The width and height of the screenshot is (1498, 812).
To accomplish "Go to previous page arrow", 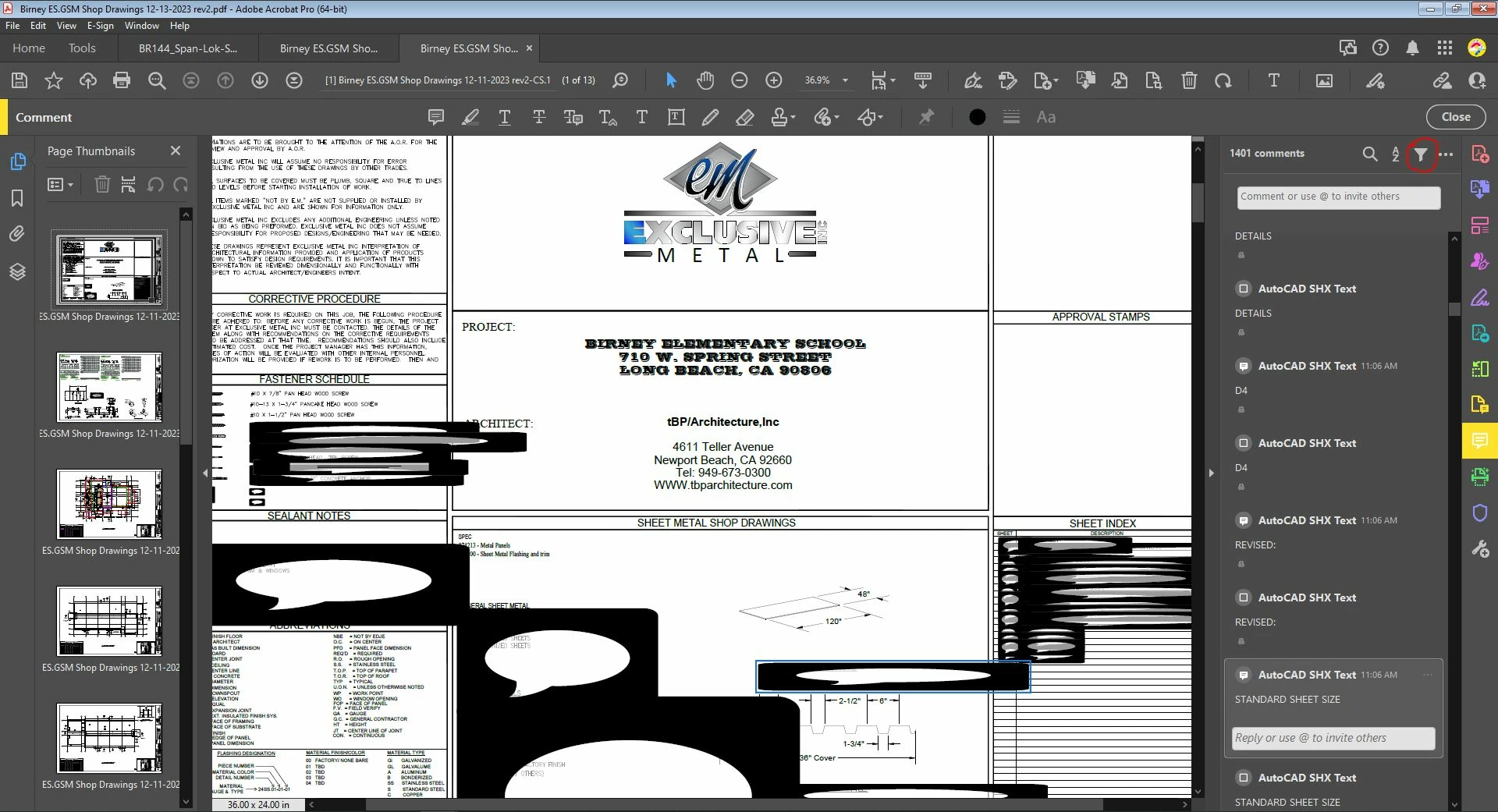I will (x=225, y=80).
